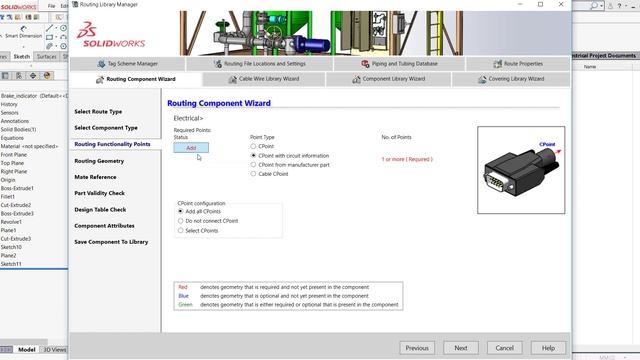Select the Cable CPoint option
The image size is (640, 360).
253,174
